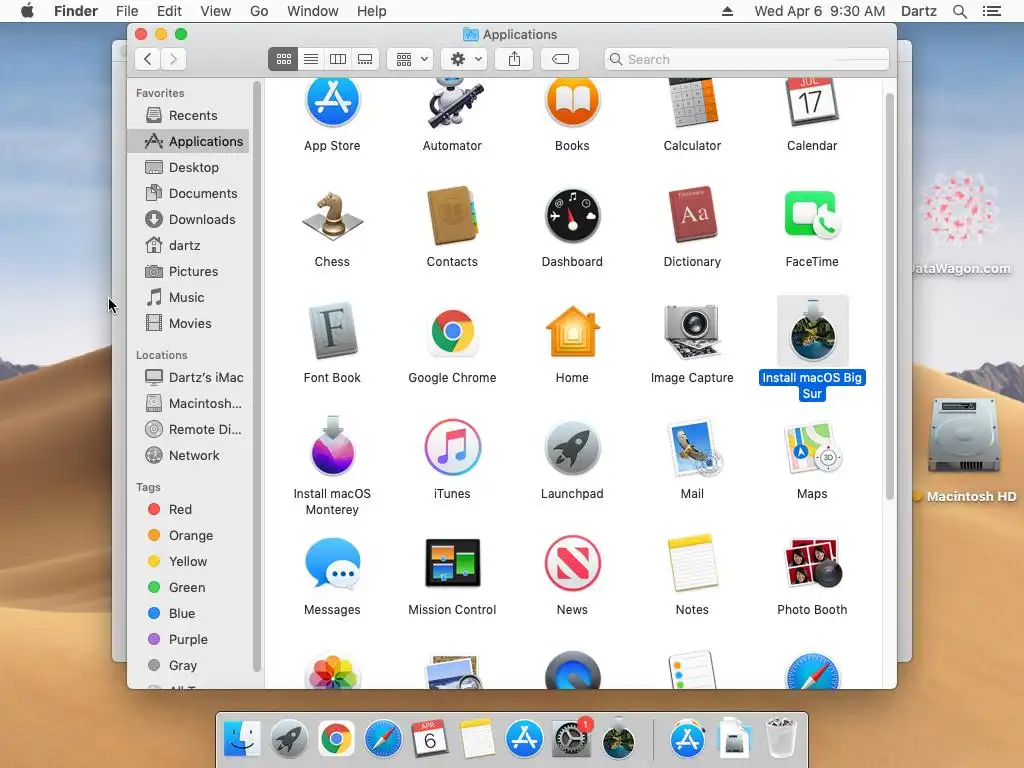
Task: Select Google Chrome in Applications folder
Action: tap(452, 331)
